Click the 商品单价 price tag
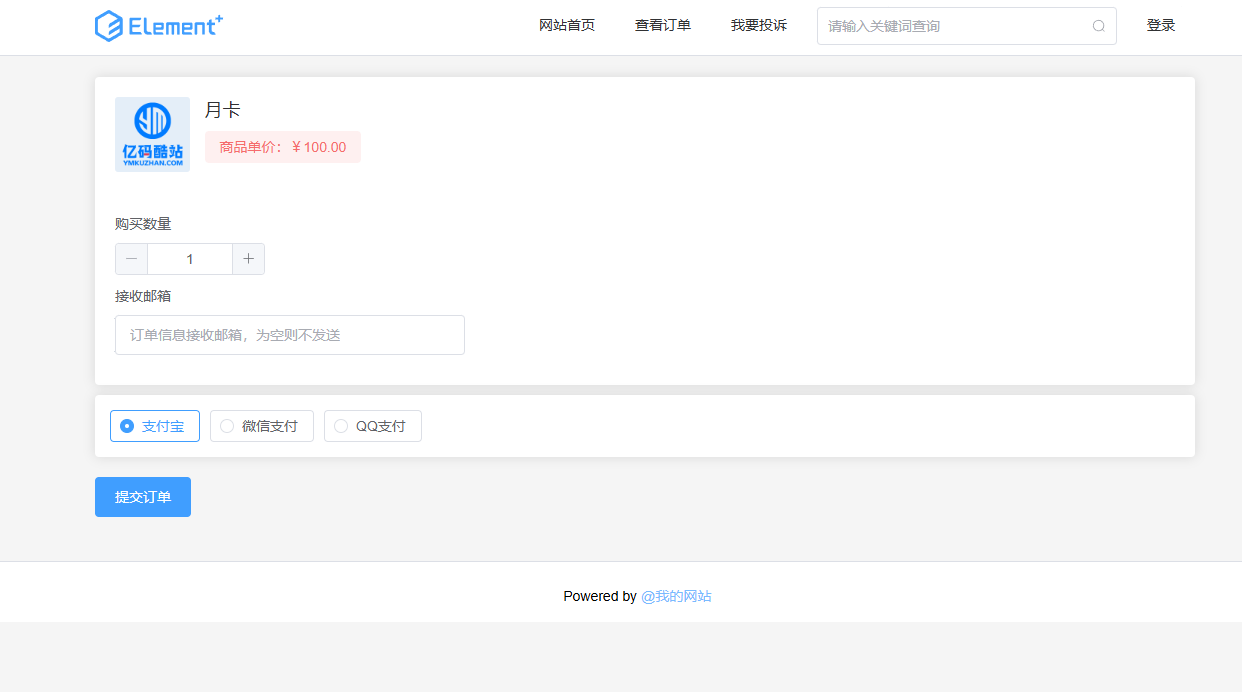1242x692 pixels. pos(283,146)
